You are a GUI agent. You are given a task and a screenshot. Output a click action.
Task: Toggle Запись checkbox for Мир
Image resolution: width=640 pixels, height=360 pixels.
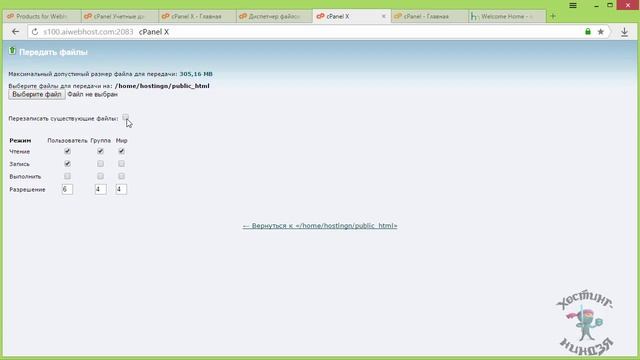click(122, 164)
